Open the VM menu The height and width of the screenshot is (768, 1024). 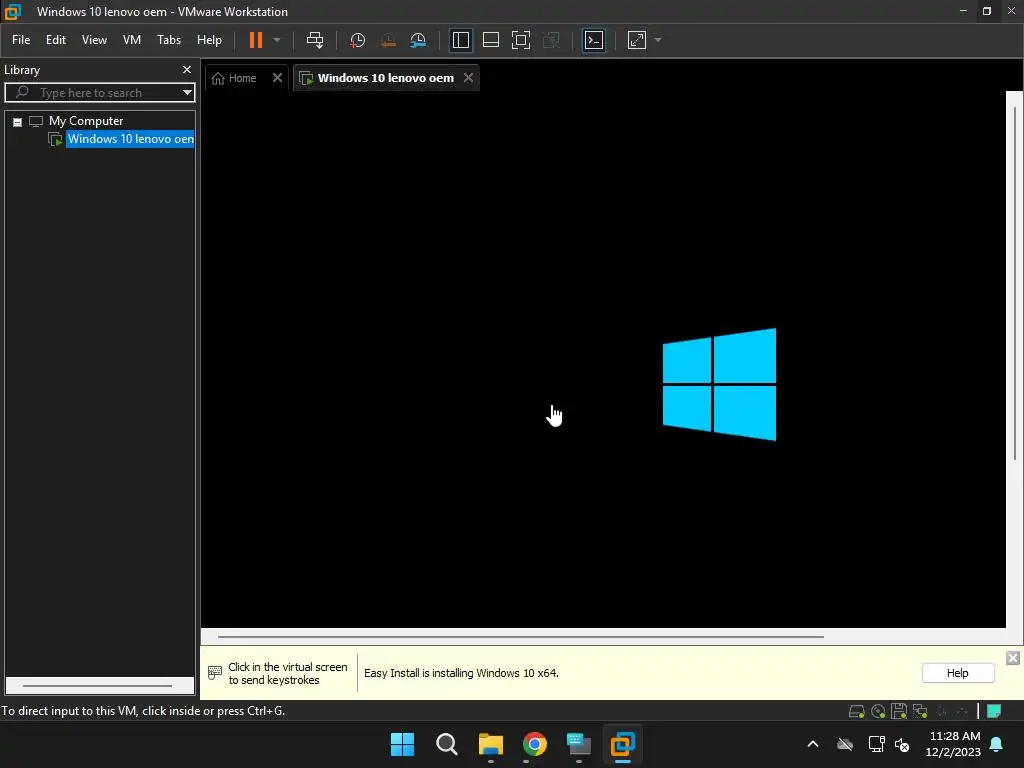(132, 40)
